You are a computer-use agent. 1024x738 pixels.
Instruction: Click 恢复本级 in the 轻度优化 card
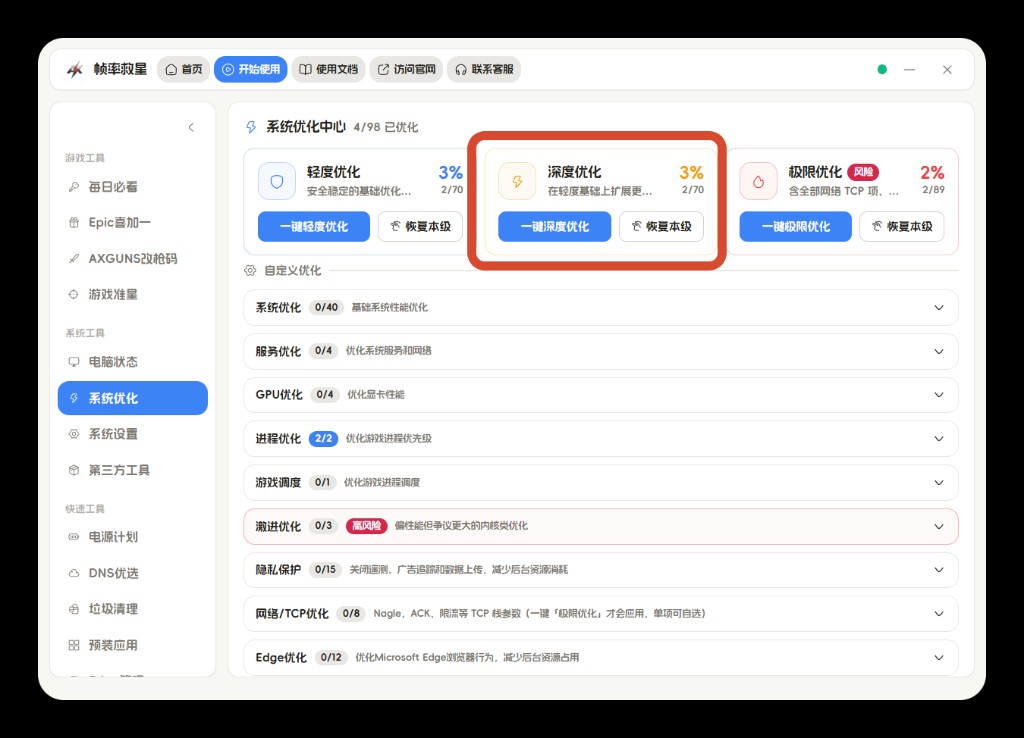[x=421, y=227]
